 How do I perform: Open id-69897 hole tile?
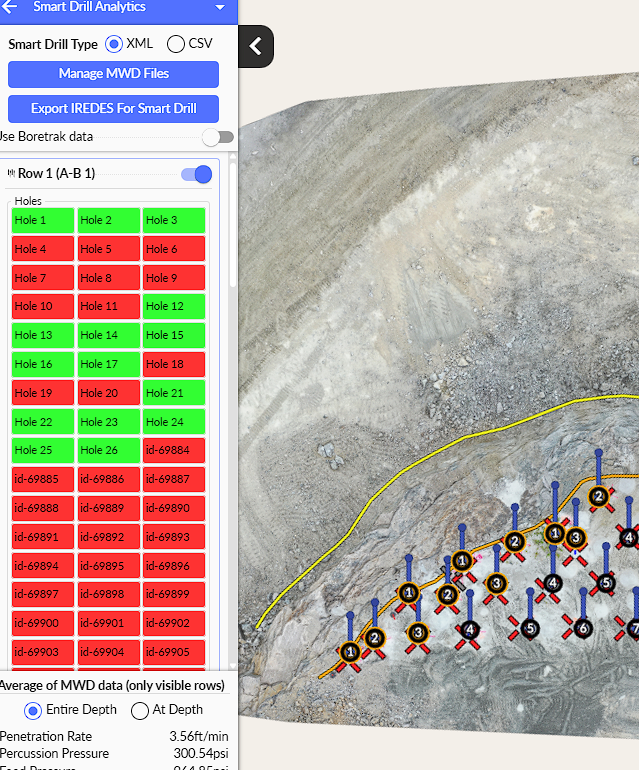tap(43, 594)
